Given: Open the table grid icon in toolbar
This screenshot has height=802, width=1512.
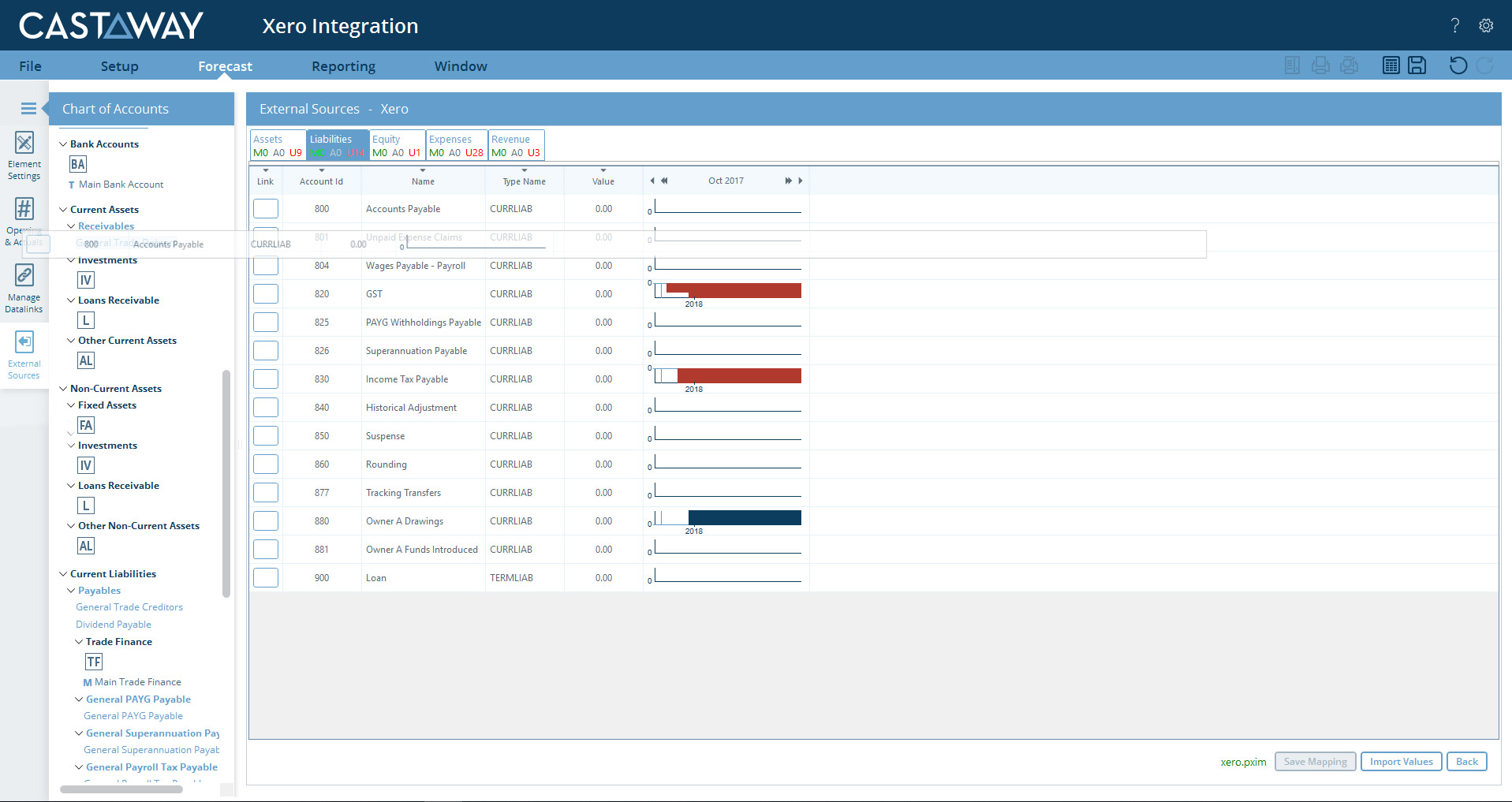Looking at the screenshot, I should [x=1391, y=65].
